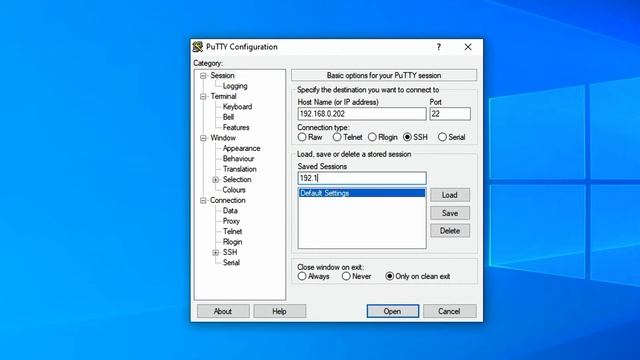The image size is (640, 360).
Task: Collapse the Window tree node
Action: [203, 138]
